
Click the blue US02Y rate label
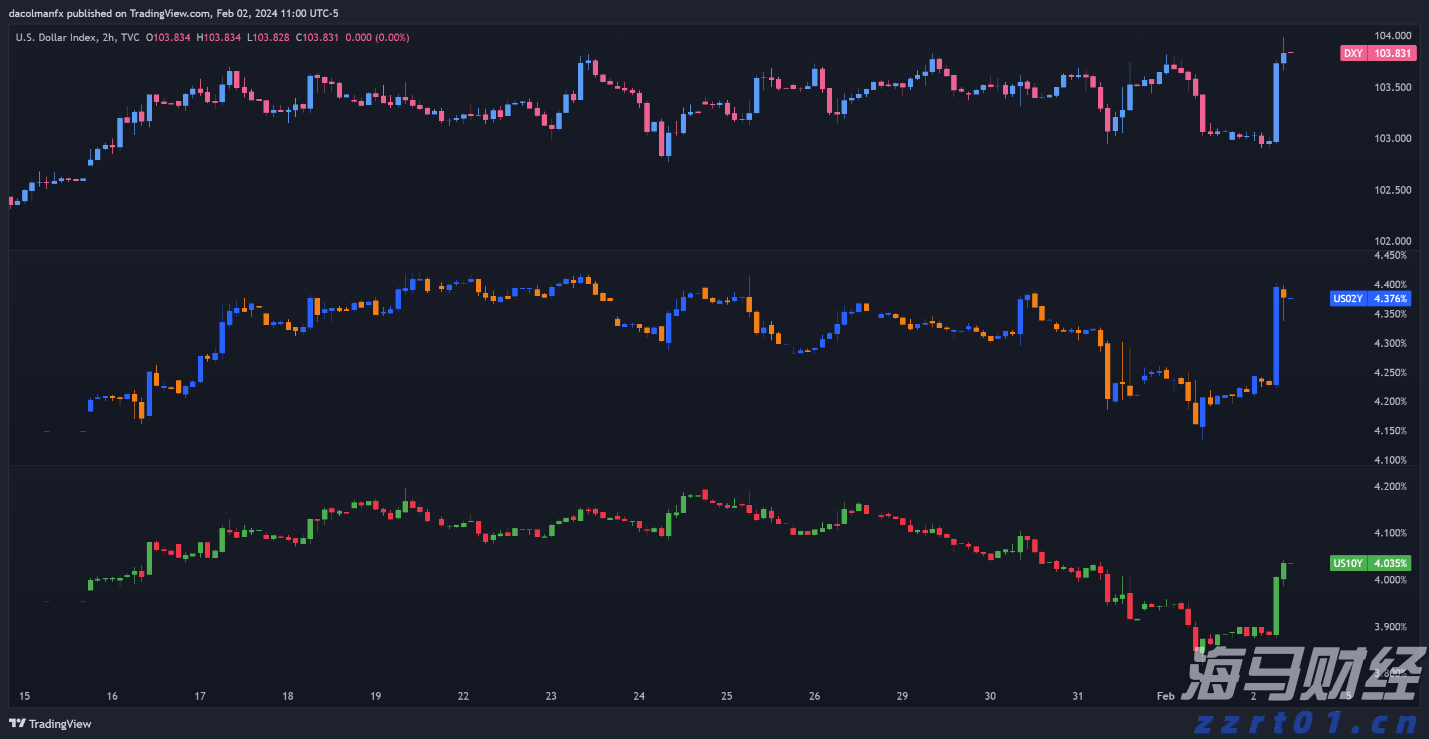(1377, 298)
